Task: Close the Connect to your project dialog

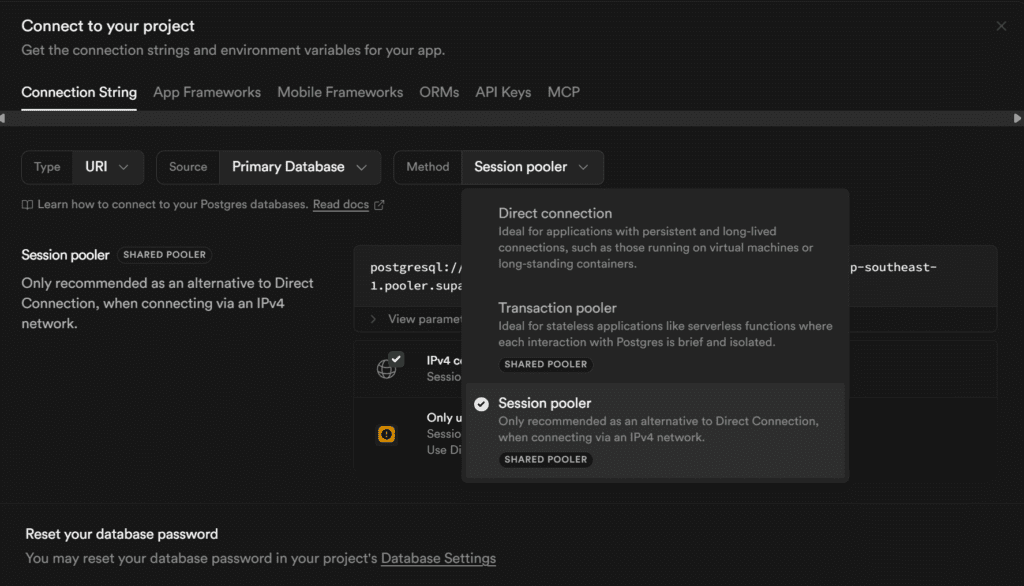Action: click(1001, 26)
